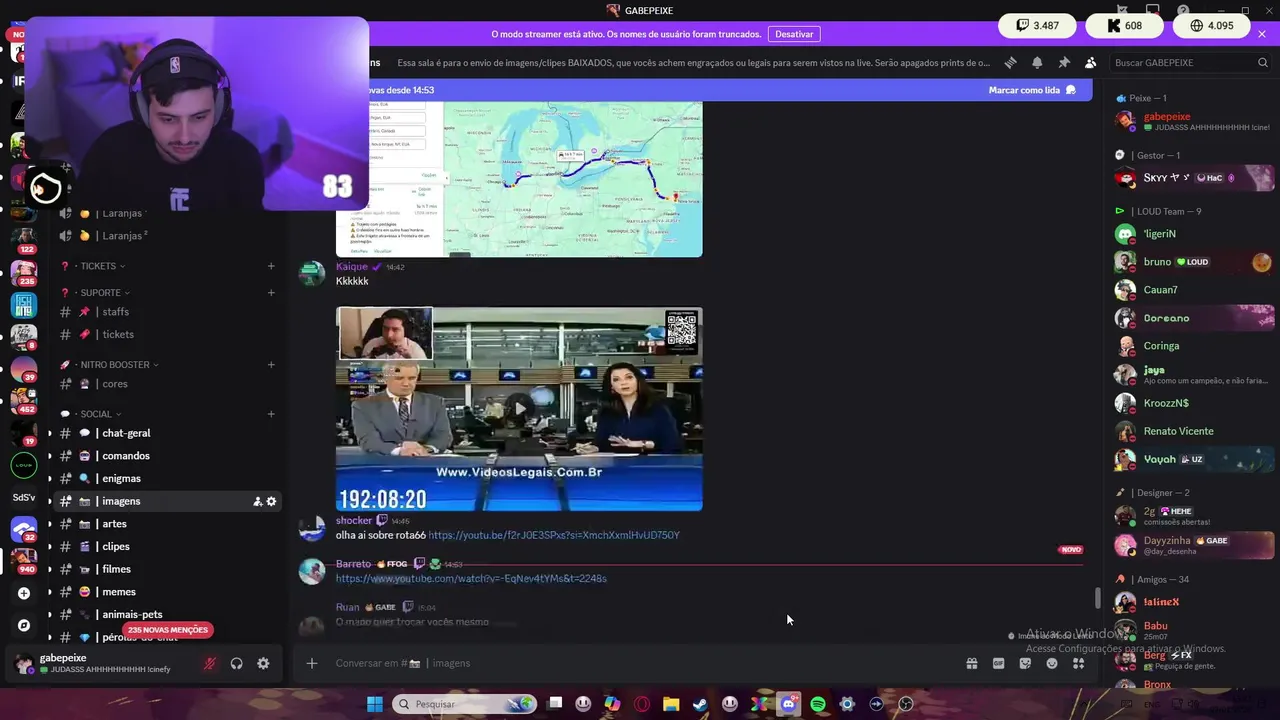This screenshot has width=1280, height=720.
Task: Open Spotify from the taskbar
Action: 818,704
